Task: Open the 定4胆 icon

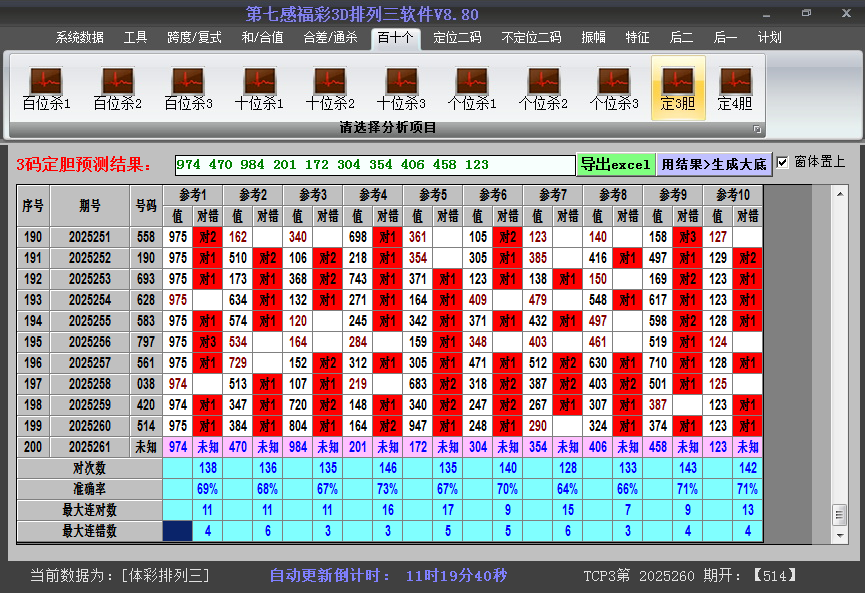Action: (x=735, y=88)
